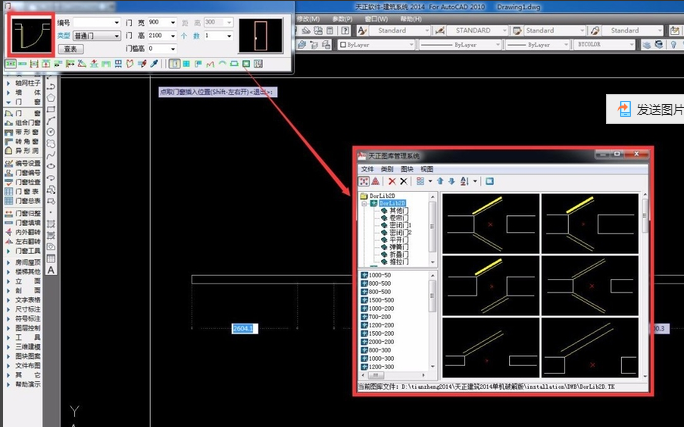Open 帮助(H) menu in AutoCAD menu bar
684x427 pixels.
pyautogui.click(x=410, y=19)
